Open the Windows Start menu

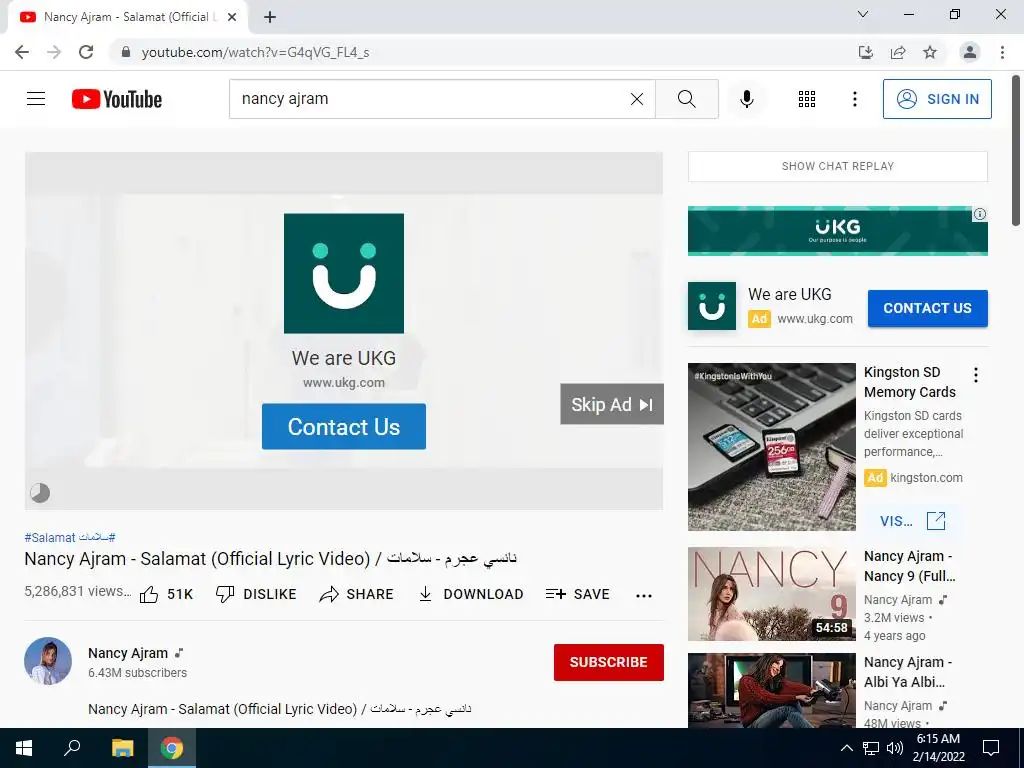coord(24,748)
